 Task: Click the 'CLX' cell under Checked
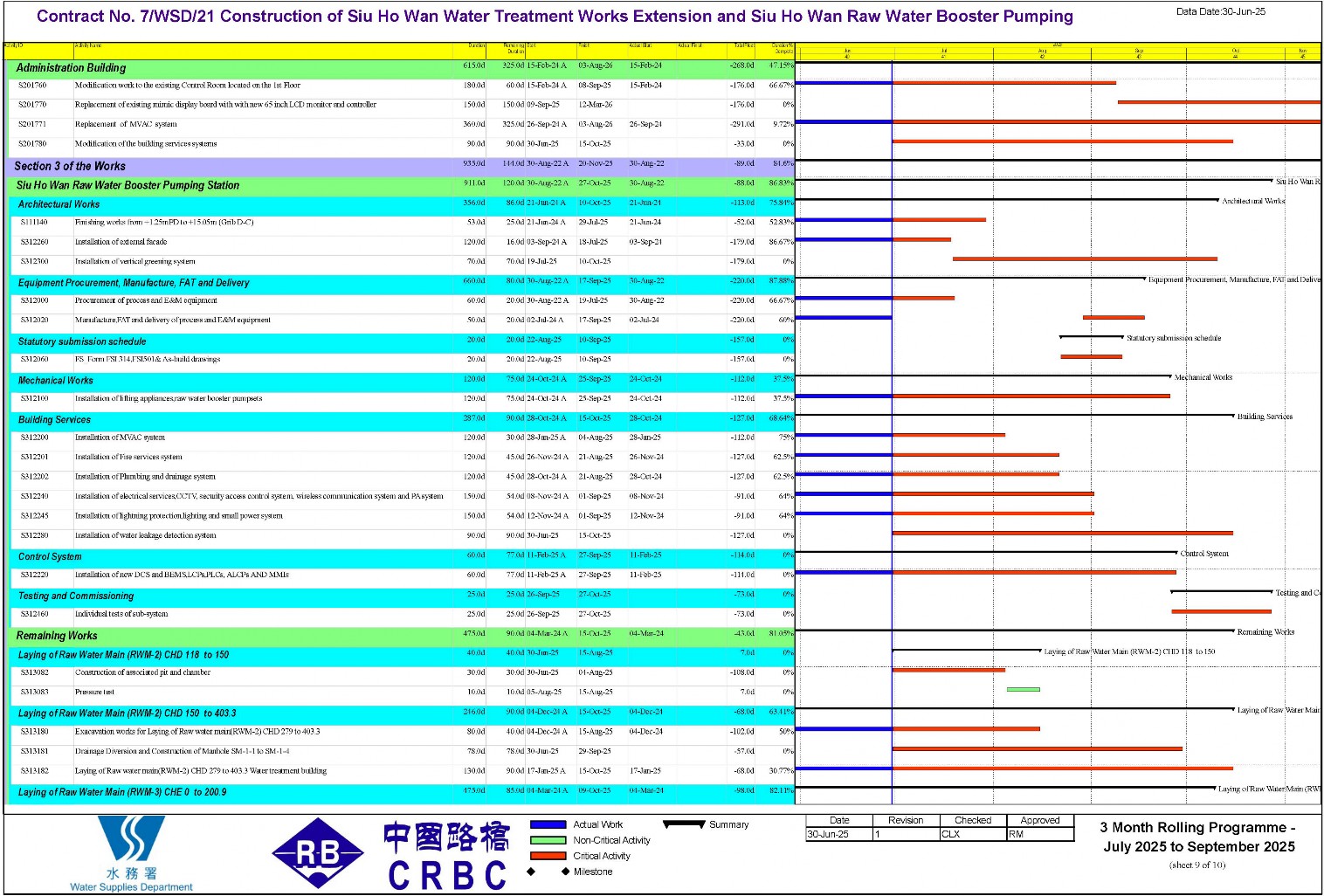pos(973,834)
